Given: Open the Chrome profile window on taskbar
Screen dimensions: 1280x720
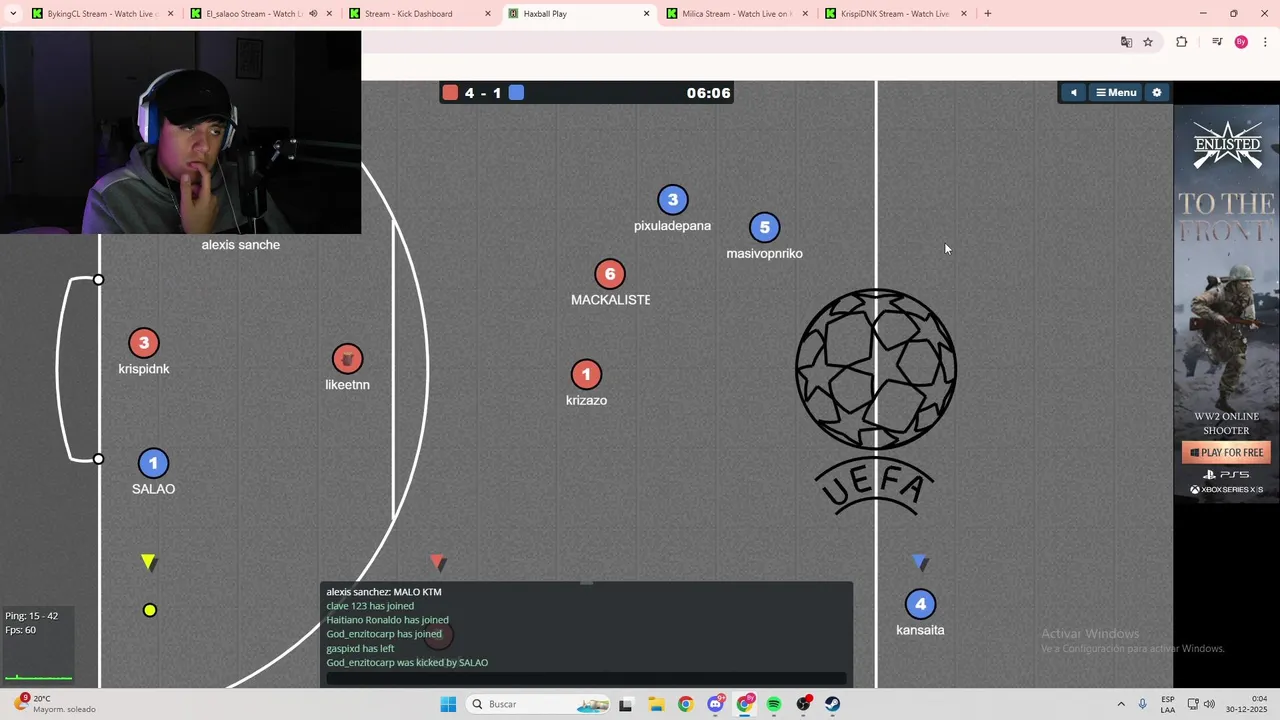Looking at the screenshot, I should click(x=745, y=704).
